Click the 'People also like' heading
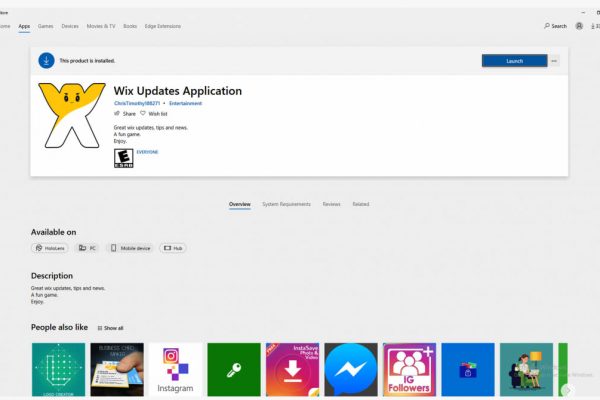Viewport: 600px width, 400px height. 59,327
